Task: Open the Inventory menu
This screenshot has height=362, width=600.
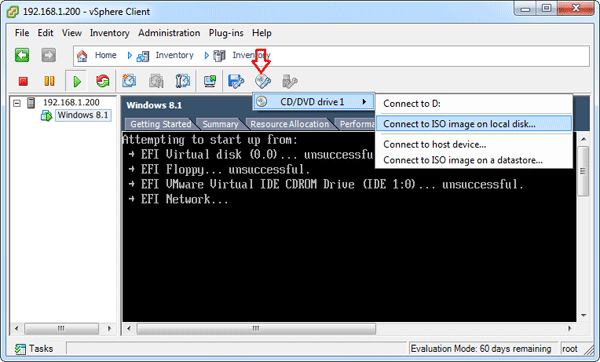Action: pos(109,33)
